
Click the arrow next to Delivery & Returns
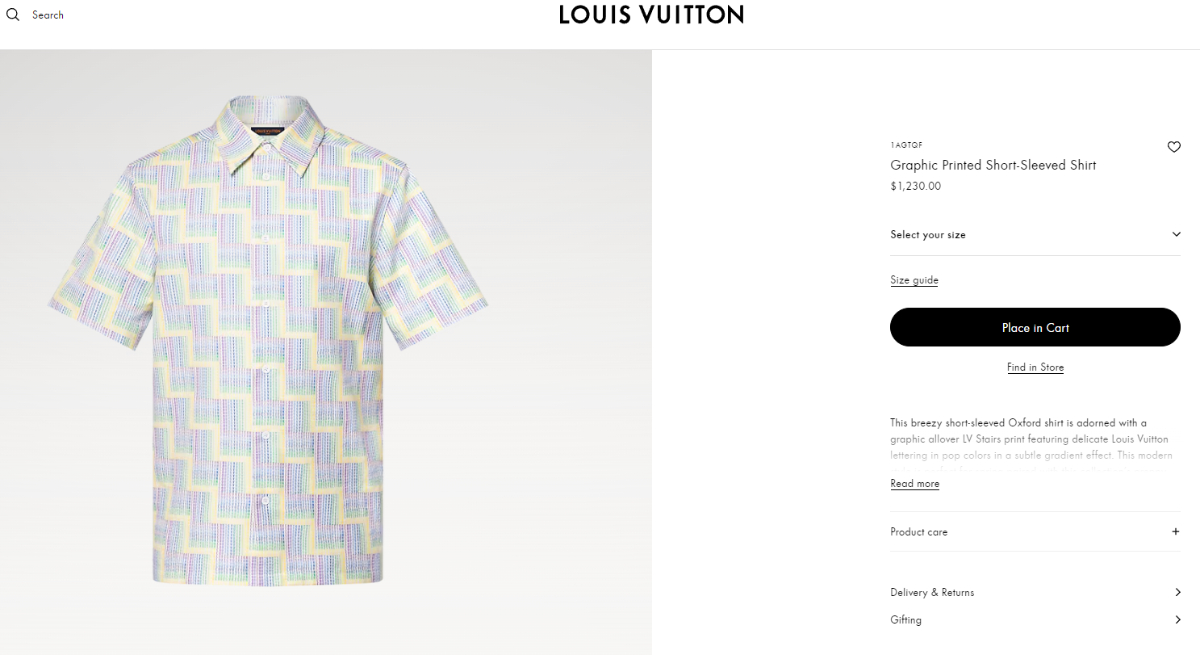1177,592
